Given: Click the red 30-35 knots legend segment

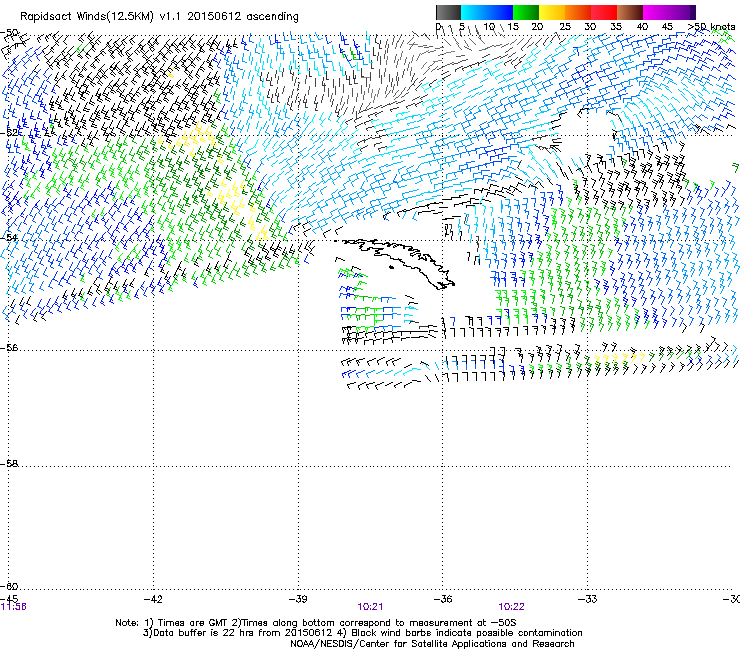Looking at the screenshot, I should [x=604, y=12].
